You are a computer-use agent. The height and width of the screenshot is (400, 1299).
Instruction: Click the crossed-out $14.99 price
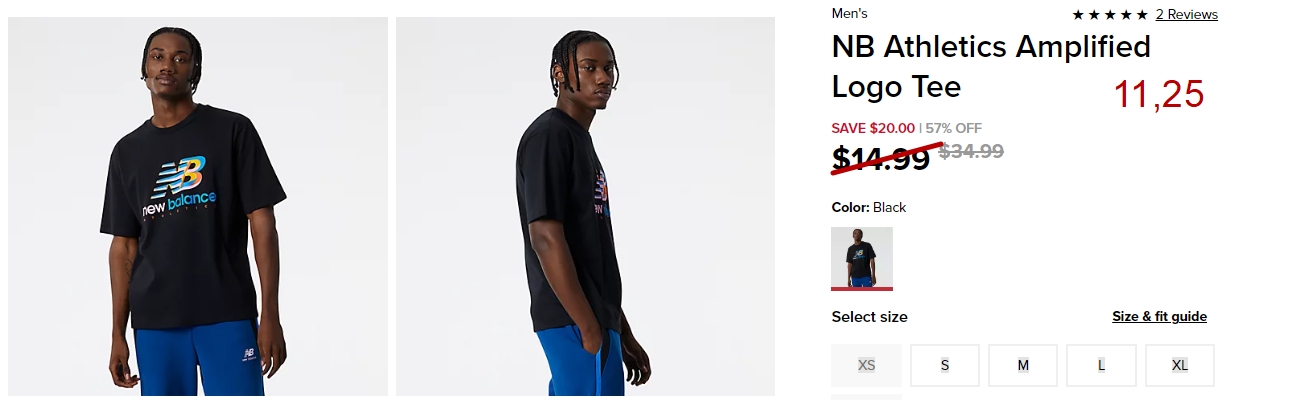881,158
